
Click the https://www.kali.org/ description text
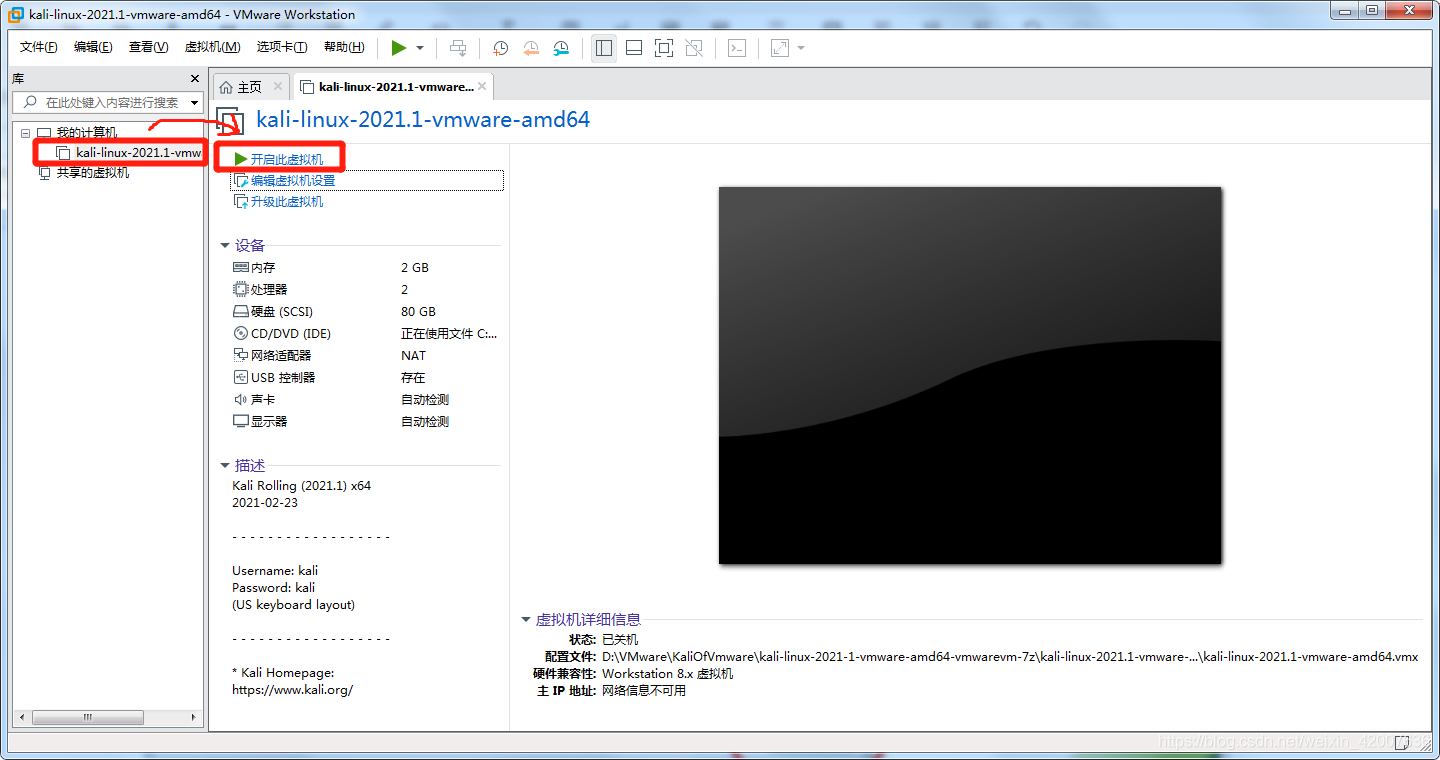tap(292, 689)
